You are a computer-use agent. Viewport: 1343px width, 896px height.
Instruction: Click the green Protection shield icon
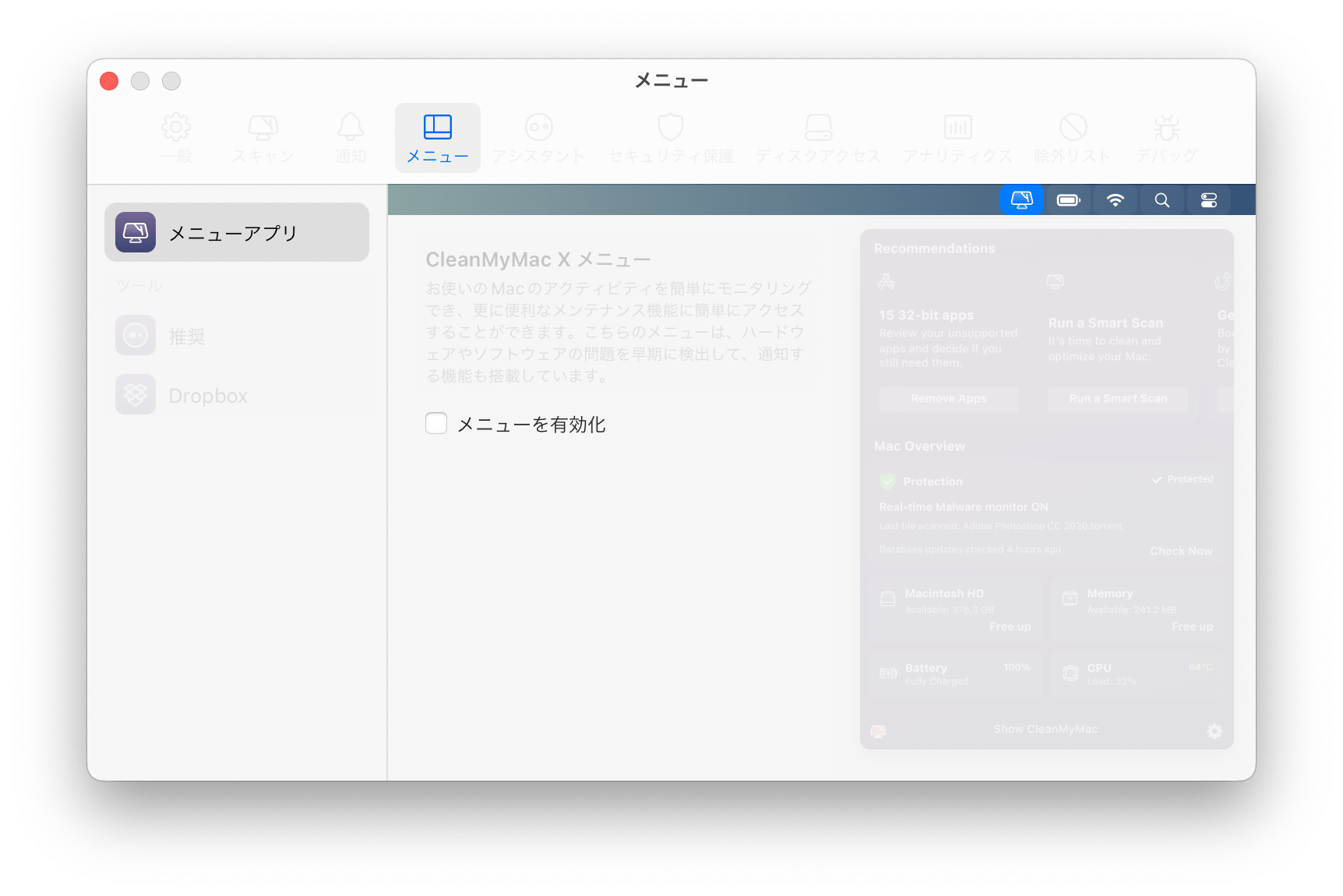click(887, 482)
